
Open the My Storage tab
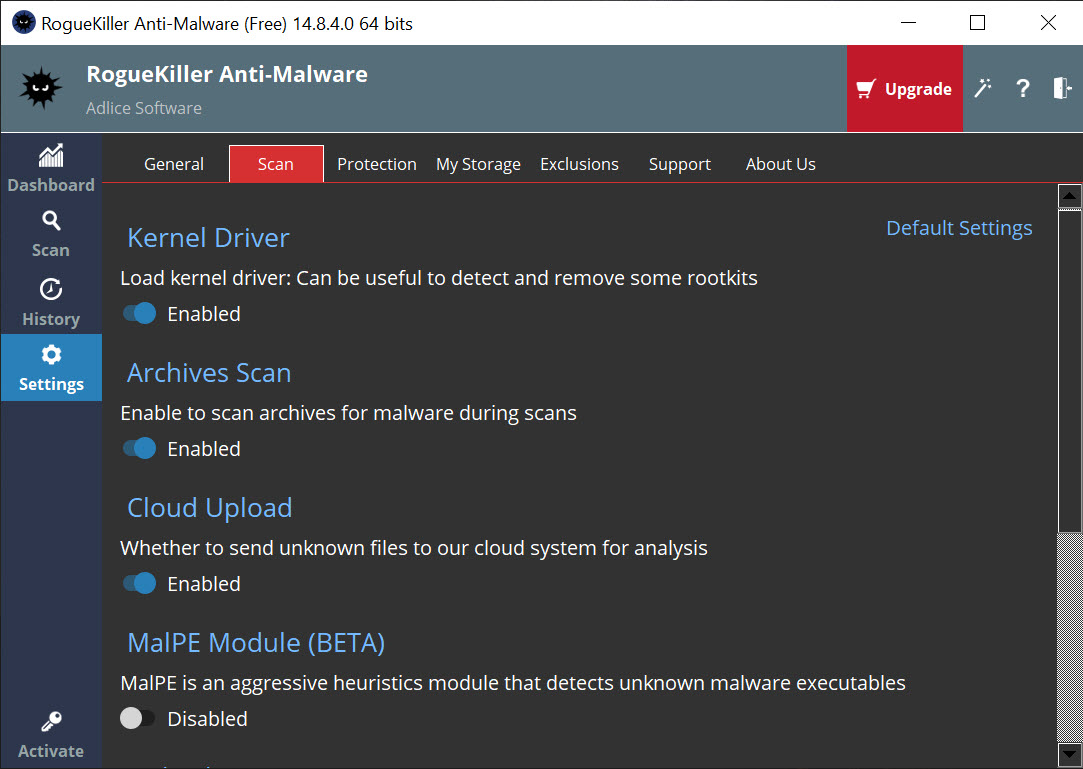478,165
